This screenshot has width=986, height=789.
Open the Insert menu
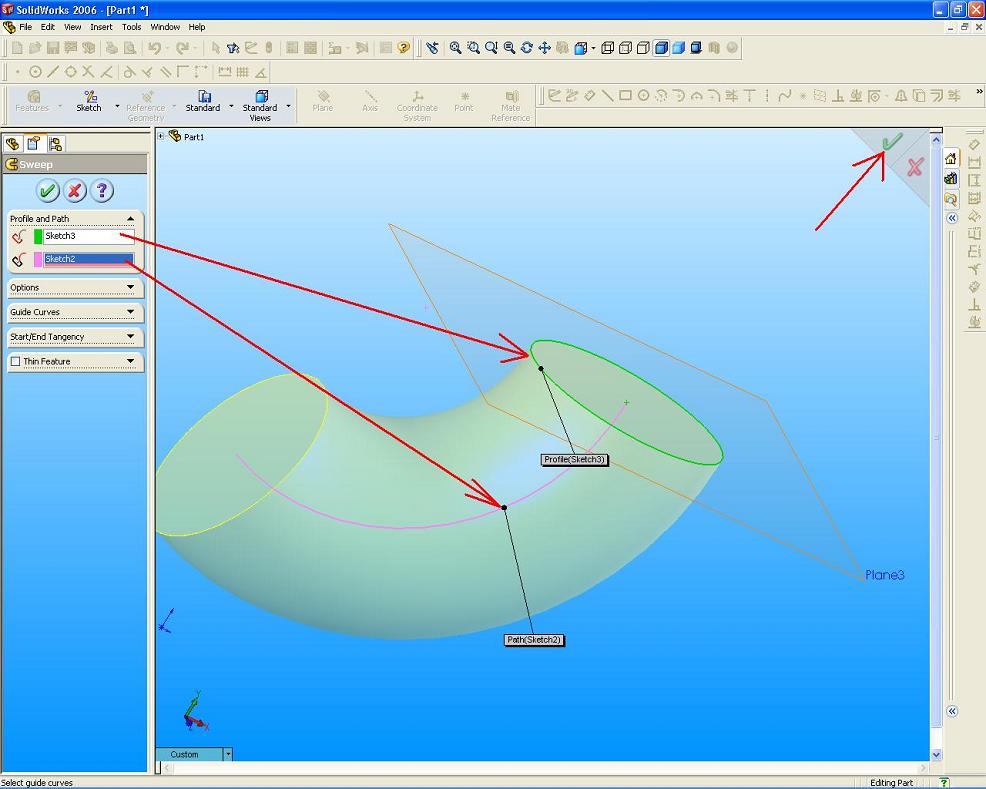101,27
